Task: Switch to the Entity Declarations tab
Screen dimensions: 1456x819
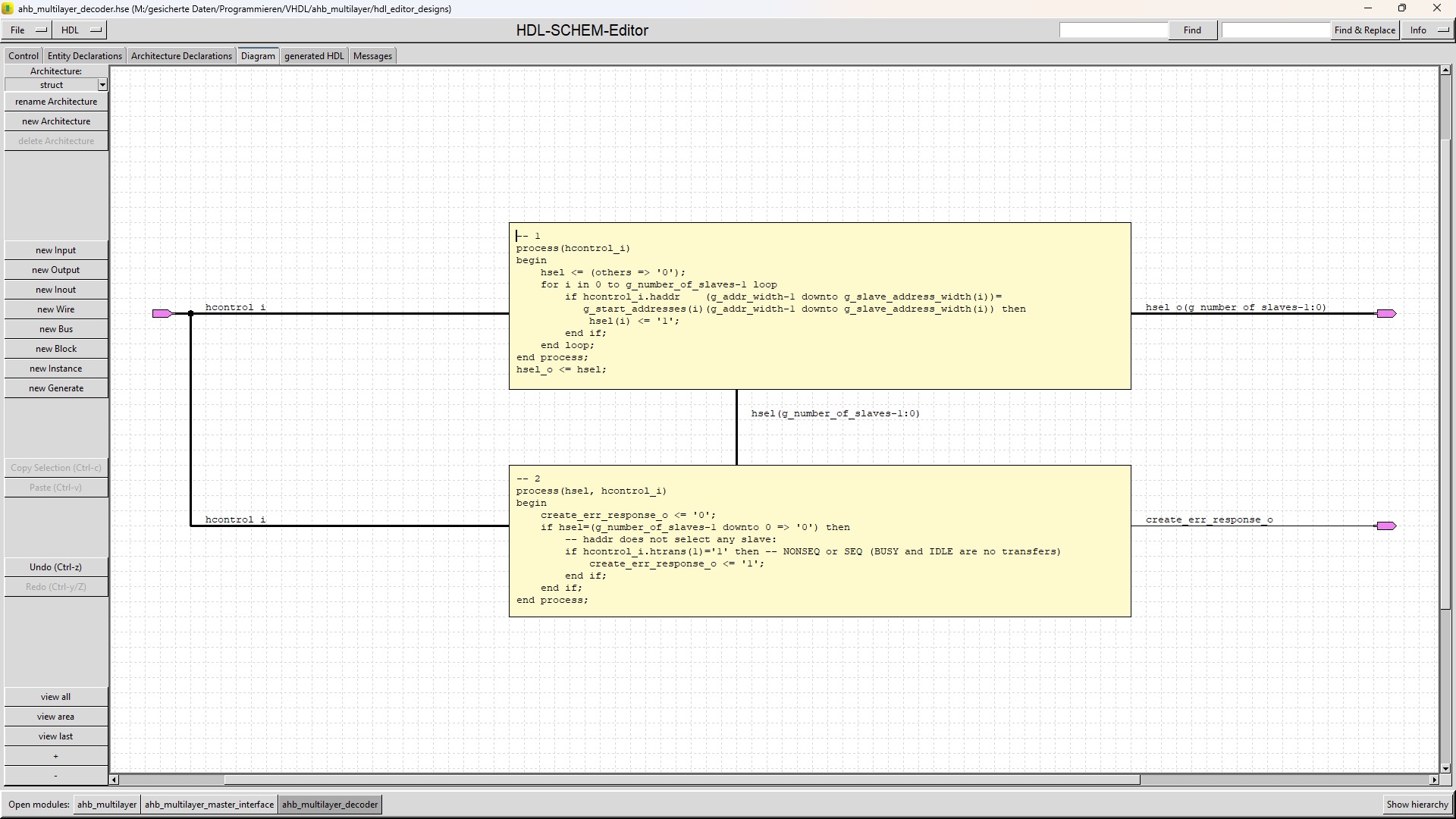Action: coord(84,56)
